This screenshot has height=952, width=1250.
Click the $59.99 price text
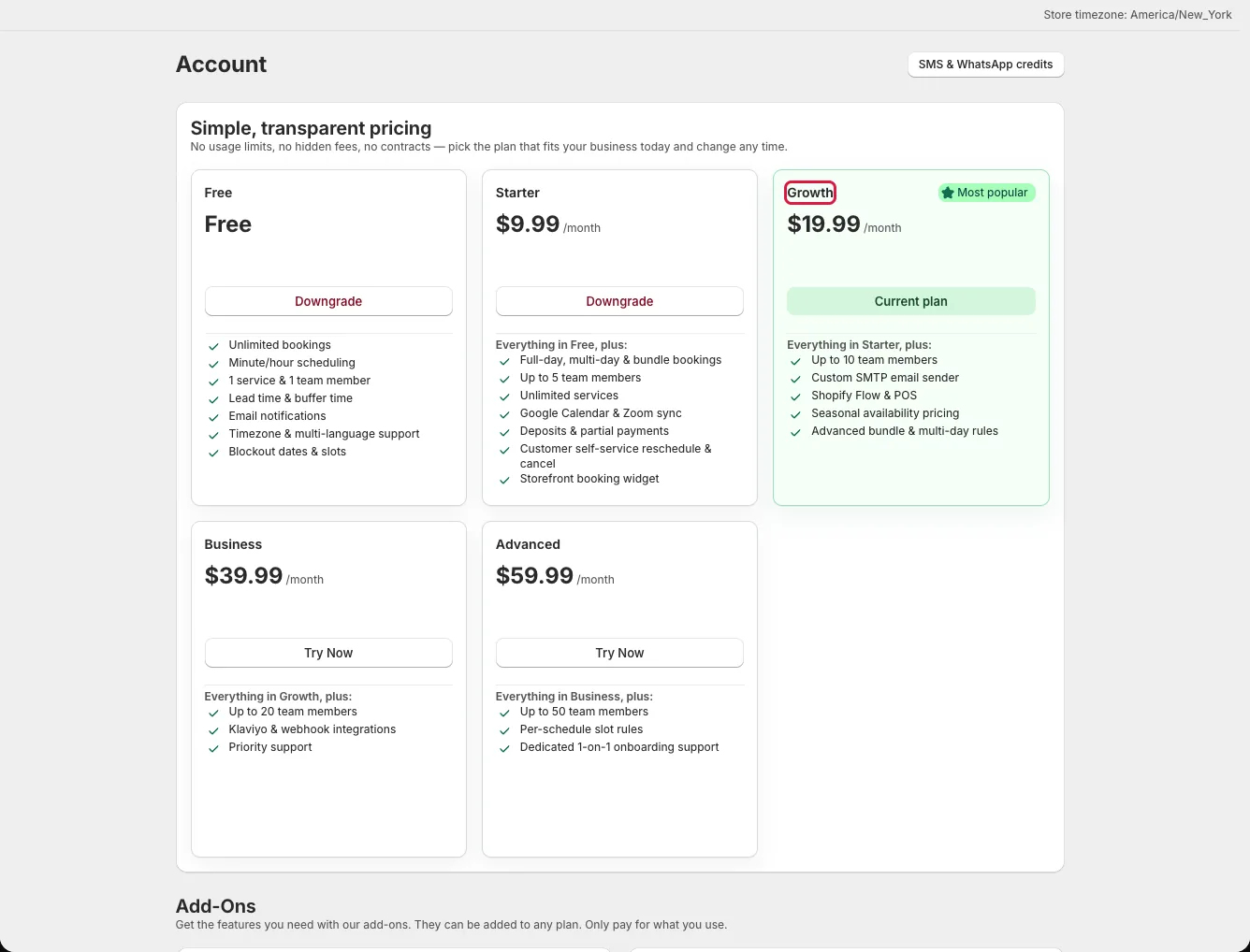point(534,576)
